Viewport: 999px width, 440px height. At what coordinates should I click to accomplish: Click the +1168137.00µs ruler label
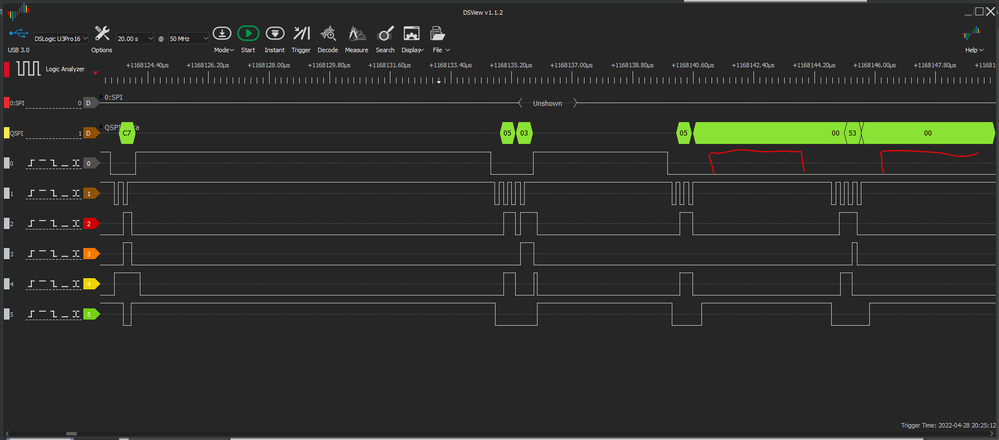(x=571, y=65)
